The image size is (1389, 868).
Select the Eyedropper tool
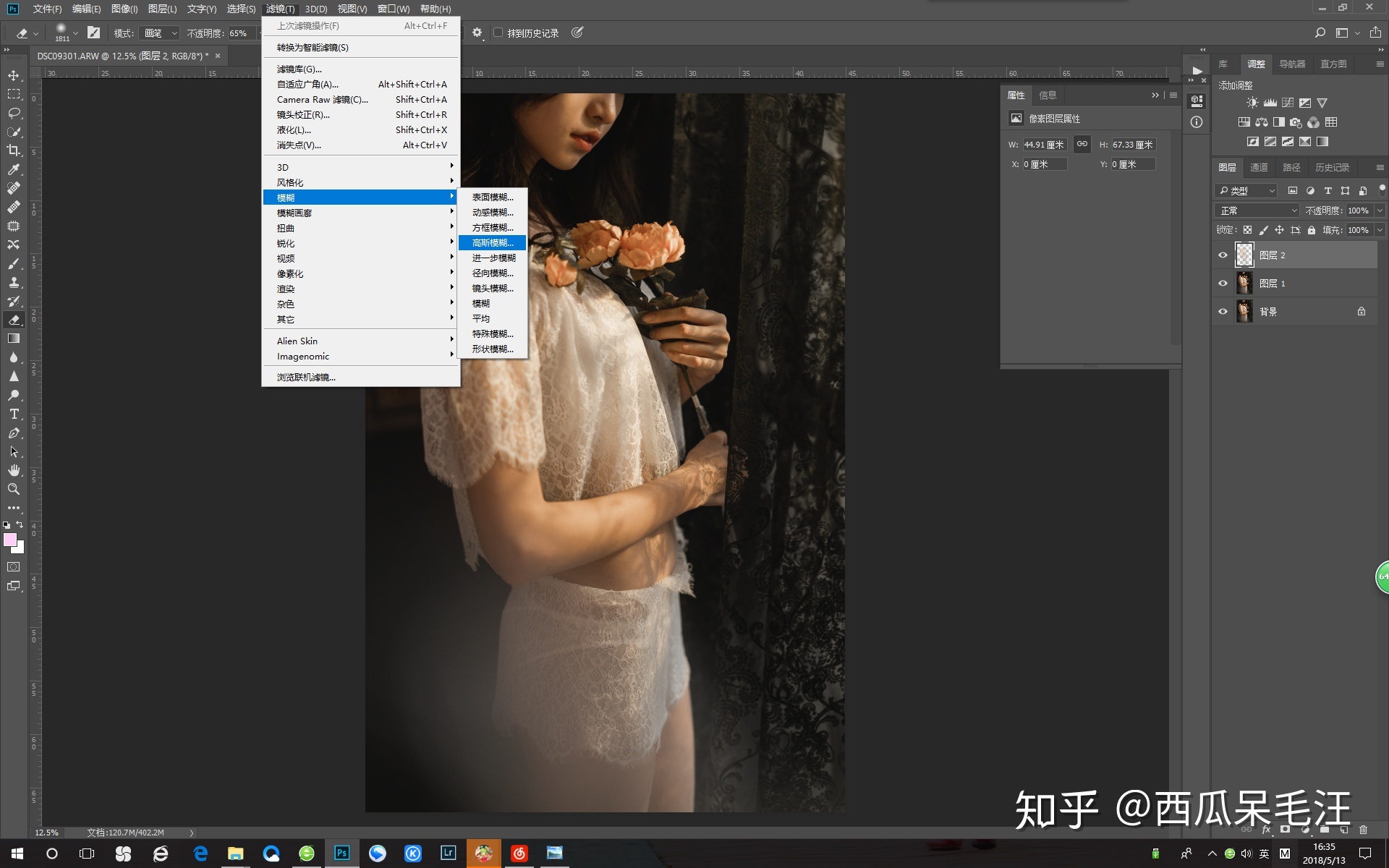pyautogui.click(x=14, y=169)
